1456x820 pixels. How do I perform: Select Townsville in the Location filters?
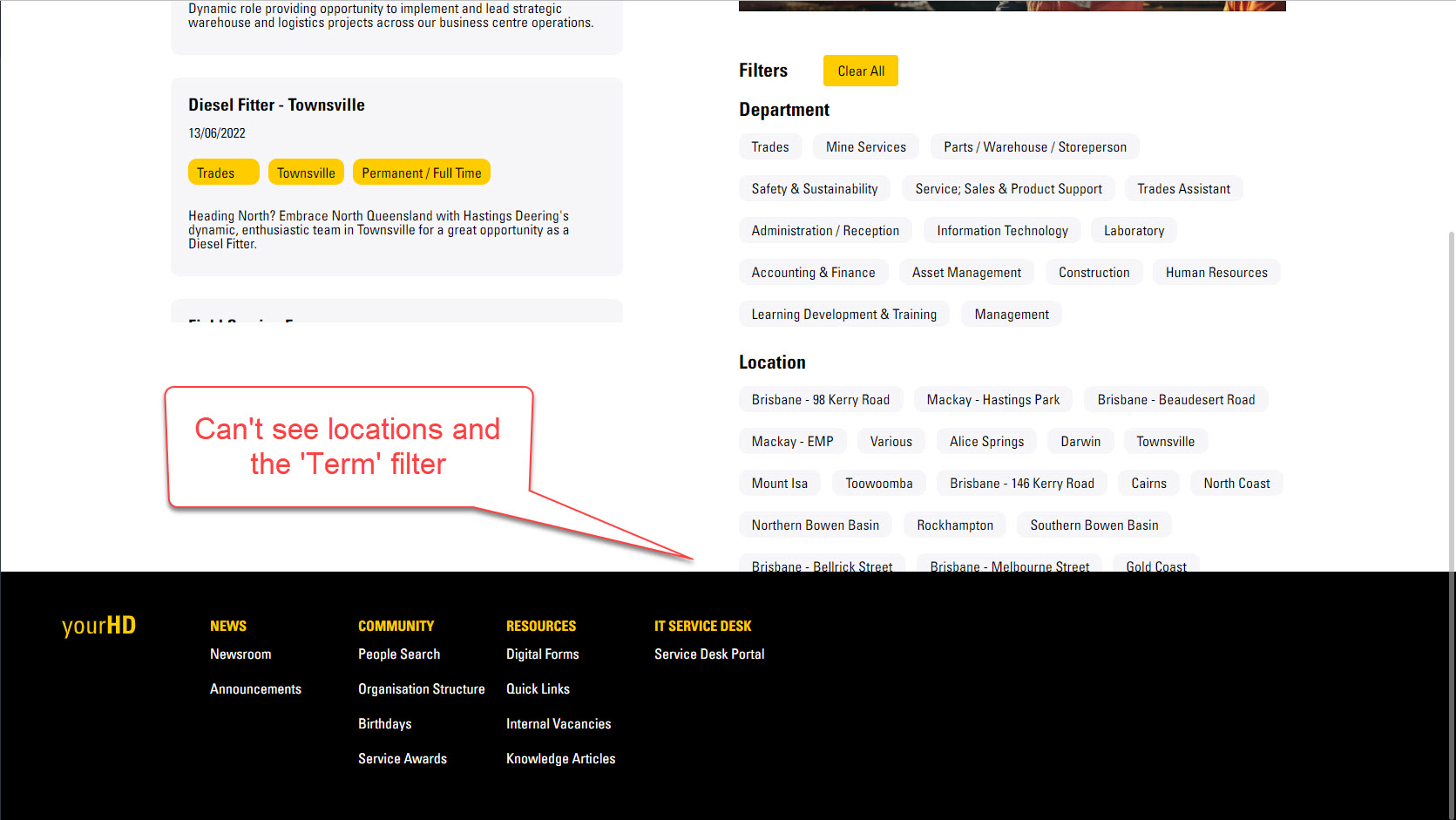1165,442
